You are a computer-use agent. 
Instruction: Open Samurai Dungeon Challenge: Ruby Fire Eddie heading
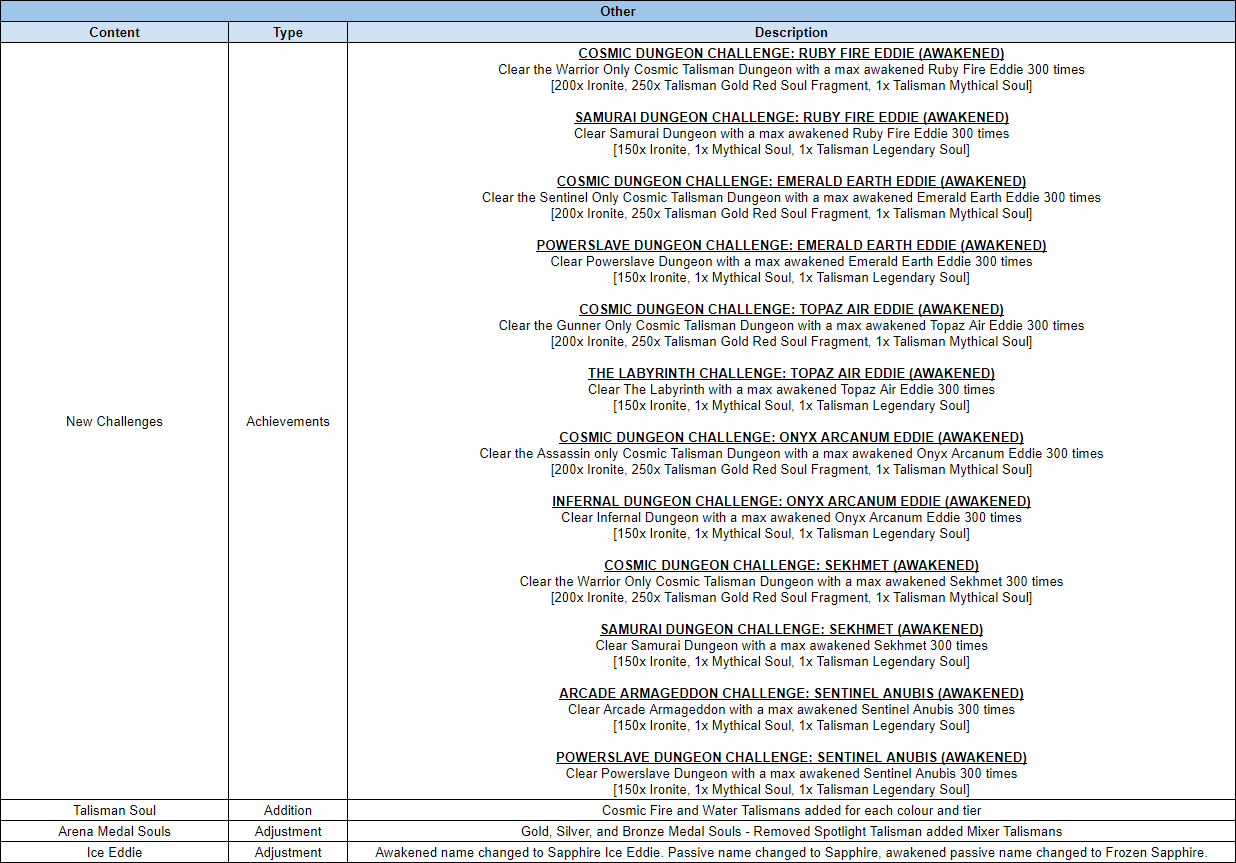[791, 117]
